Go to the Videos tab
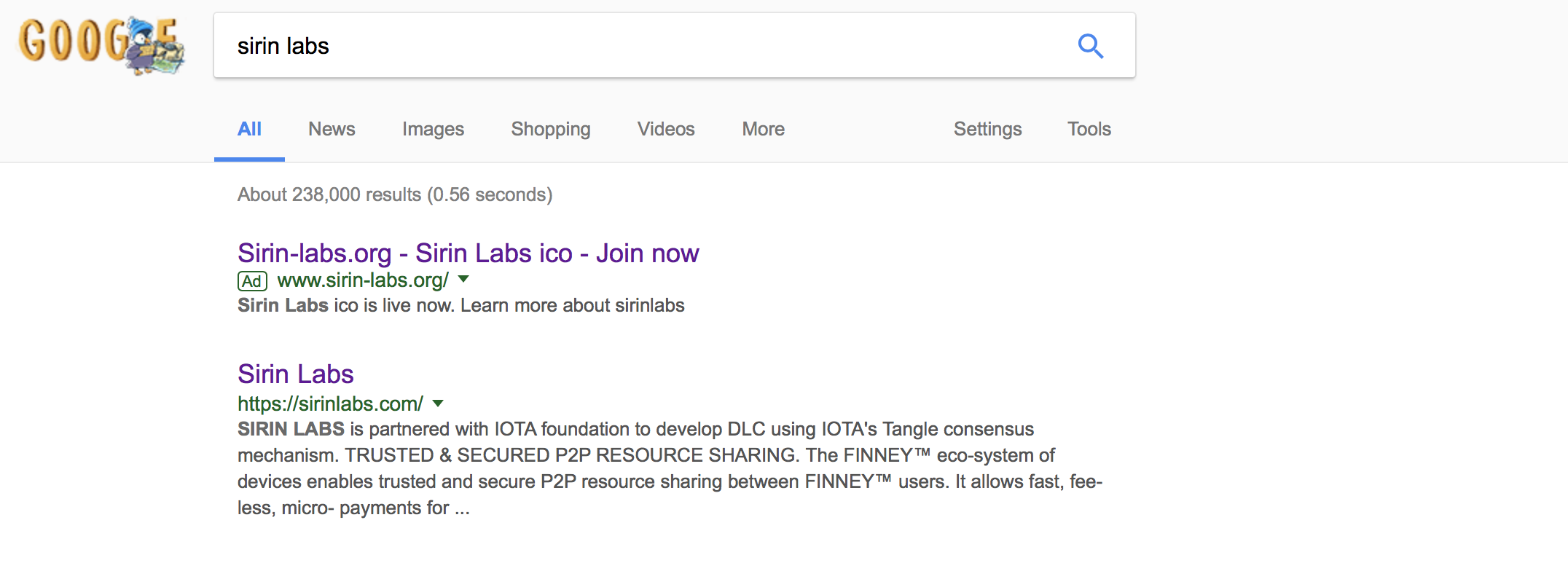The width and height of the screenshot is (1568, 571). click(666, 129)
